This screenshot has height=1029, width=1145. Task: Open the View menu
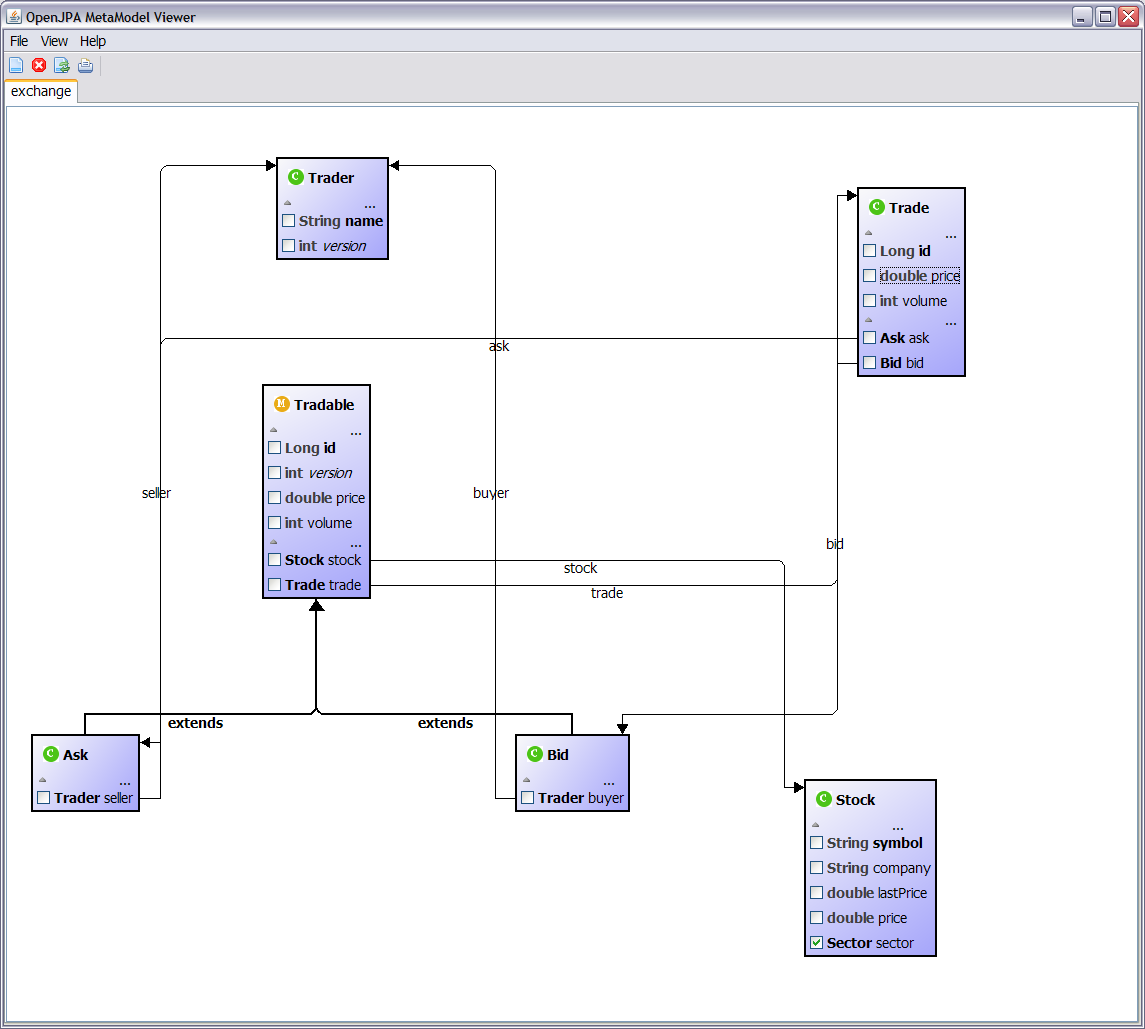point(54,41)
